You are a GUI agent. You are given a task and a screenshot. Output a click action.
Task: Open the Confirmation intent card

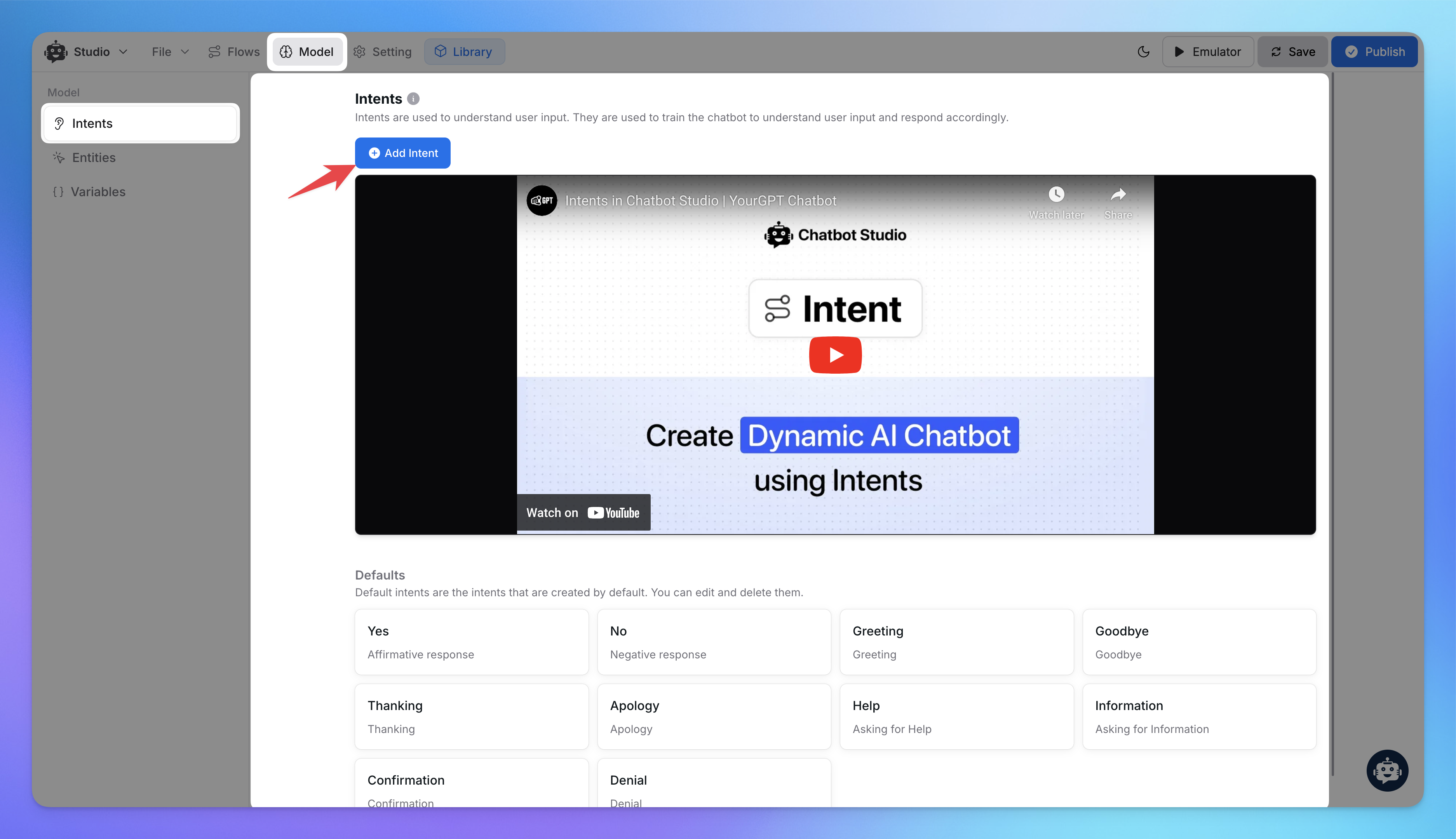471,783
